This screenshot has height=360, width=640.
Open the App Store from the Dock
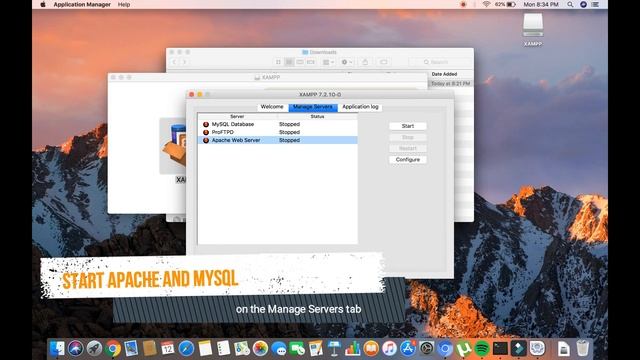pyautogui.click(x=408, y=349)
